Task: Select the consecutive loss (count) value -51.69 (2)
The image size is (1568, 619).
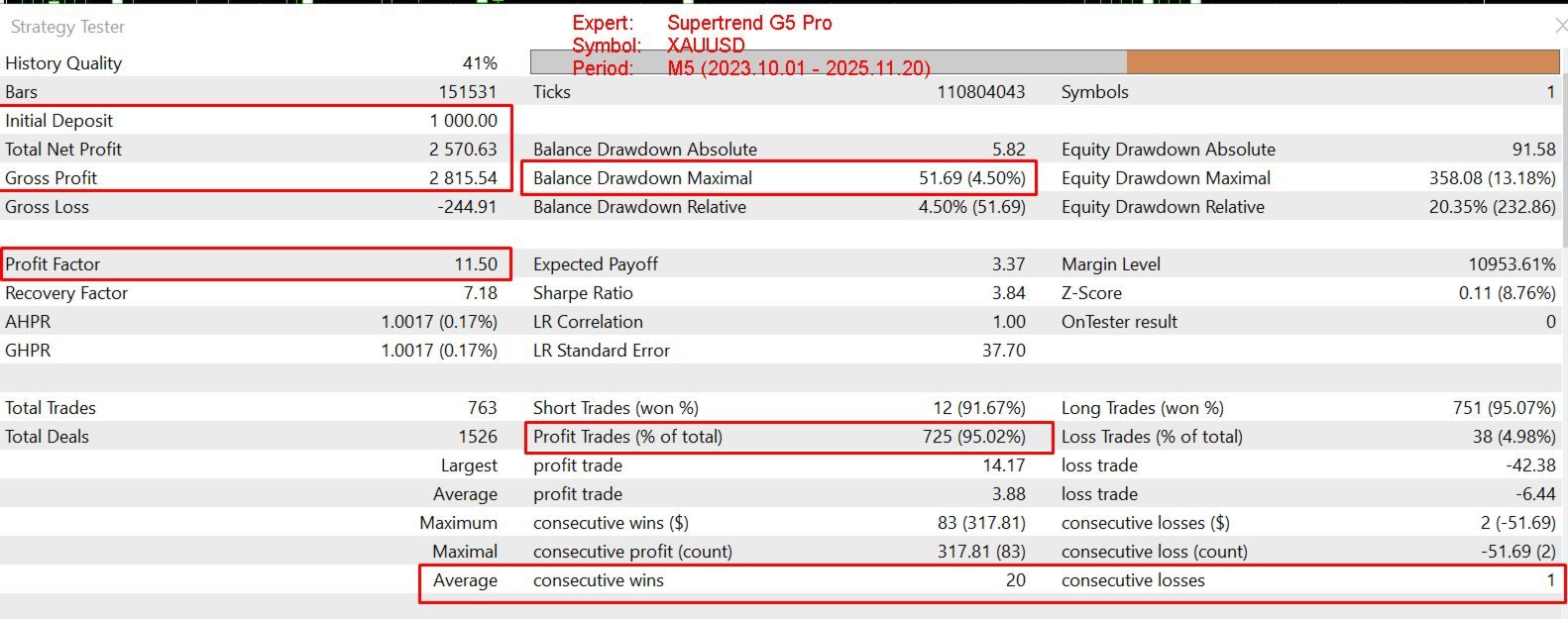Action: point(1518,552)
